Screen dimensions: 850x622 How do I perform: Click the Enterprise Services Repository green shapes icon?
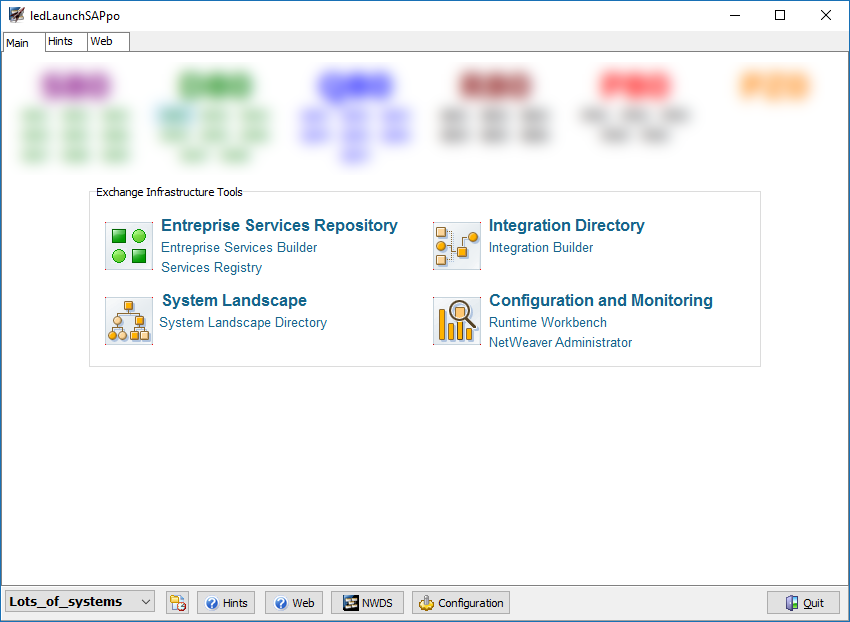(129, 246)
